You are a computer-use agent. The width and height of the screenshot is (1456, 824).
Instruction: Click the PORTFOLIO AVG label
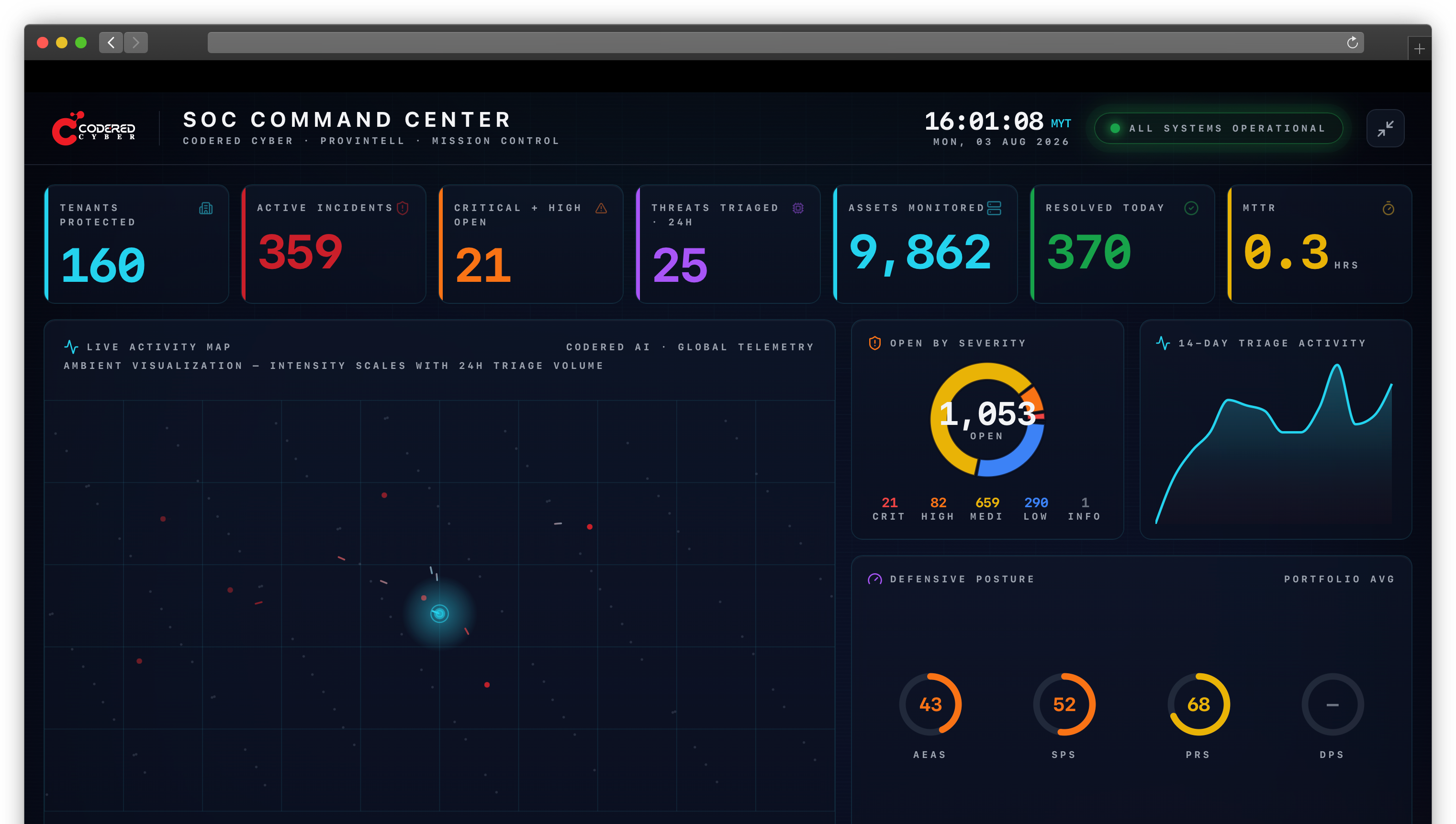pos(1339,579)
